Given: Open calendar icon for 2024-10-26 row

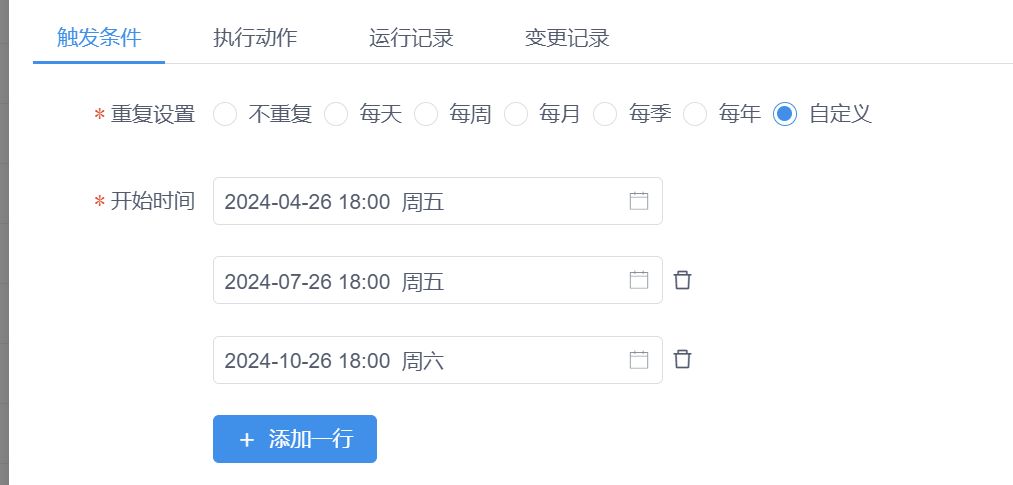Looking at the screenshot, I should click(x=638, y=359).
